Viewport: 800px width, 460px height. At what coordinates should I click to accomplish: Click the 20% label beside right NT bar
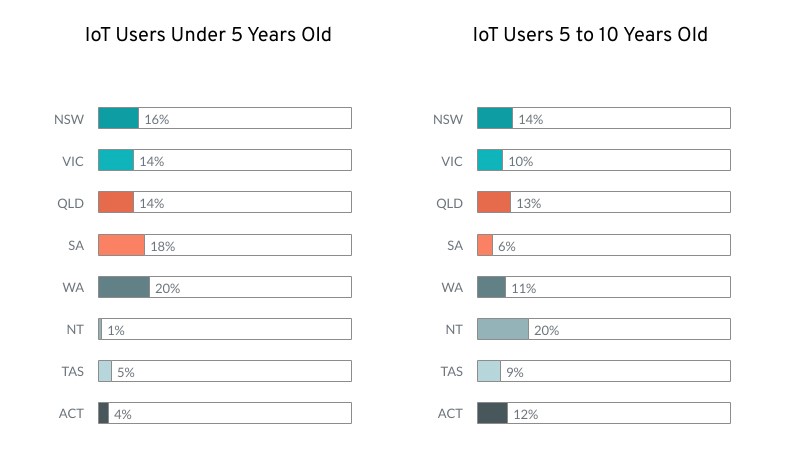pos(546,330)
